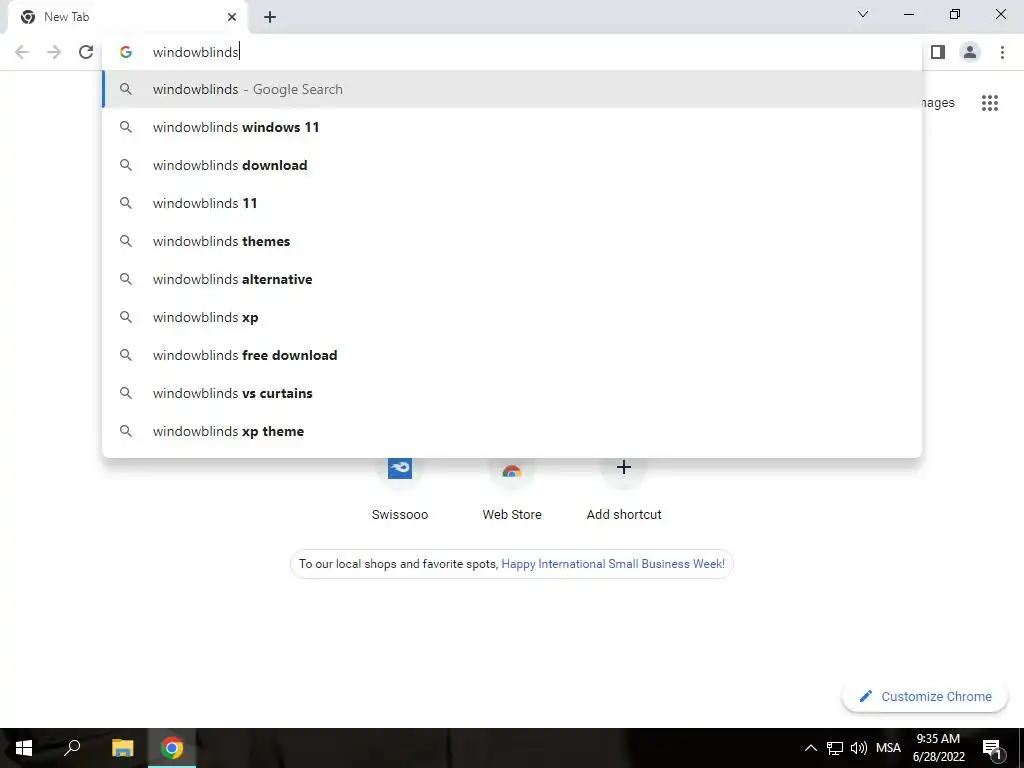Open taskbar search magnifier

72,748
